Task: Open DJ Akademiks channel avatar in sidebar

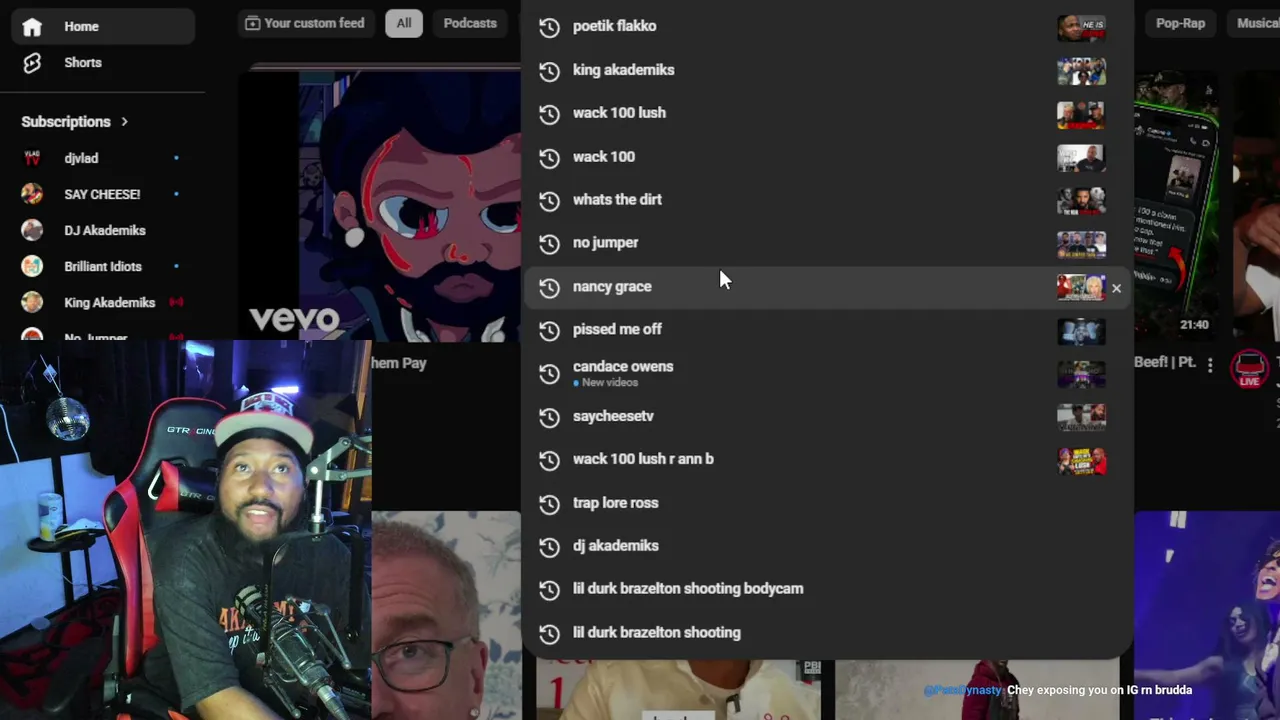Action: pyautogui.click(x=32, y=230)
